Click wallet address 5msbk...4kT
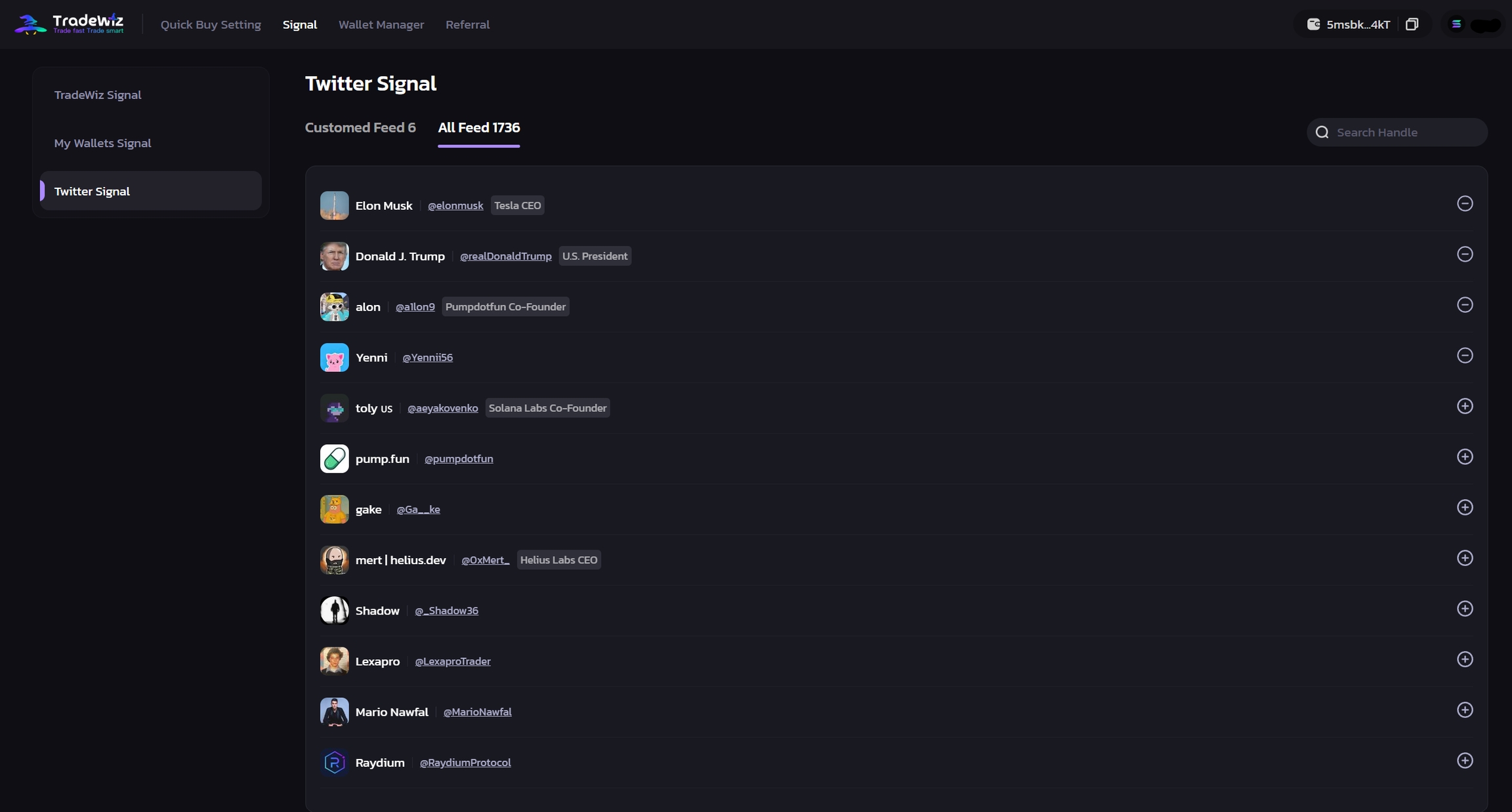Viewport: 1512px width, 812px height. pyautogui.click(x=1358, y=24)
